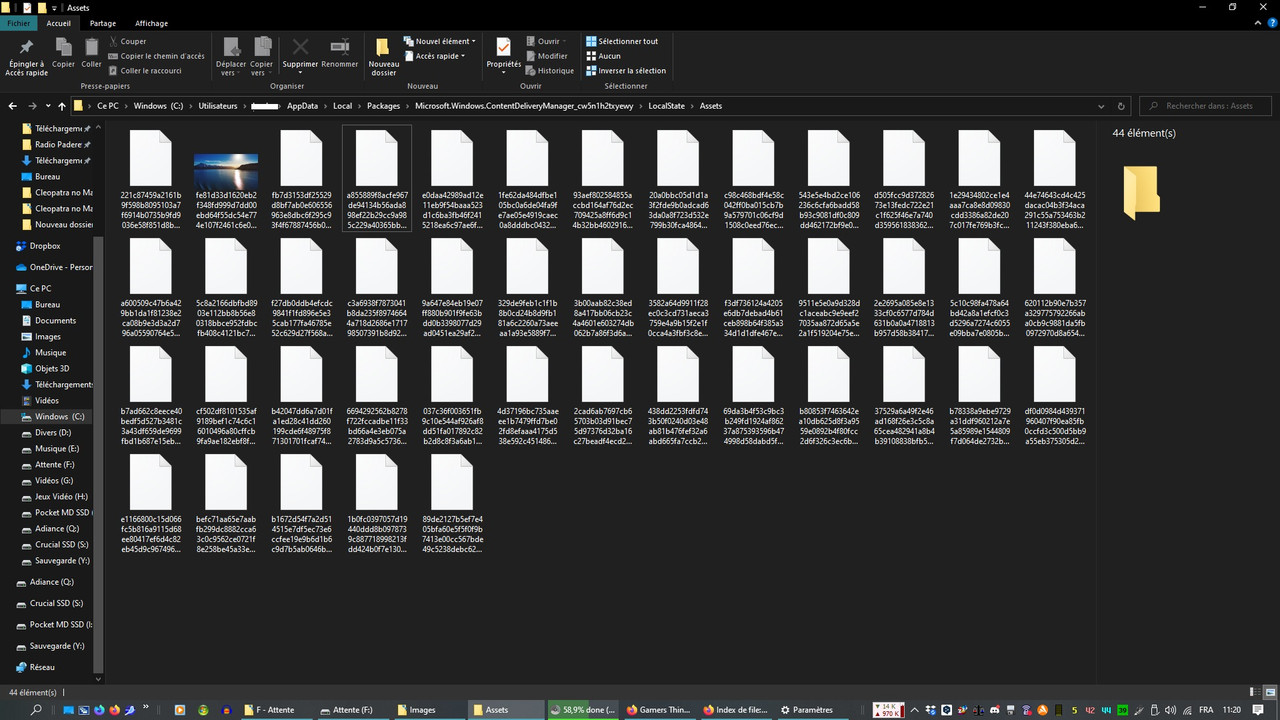Screen dimensions: 1280x720
Task: Click Copier le chemin d'accès
Action: point(156,56)
